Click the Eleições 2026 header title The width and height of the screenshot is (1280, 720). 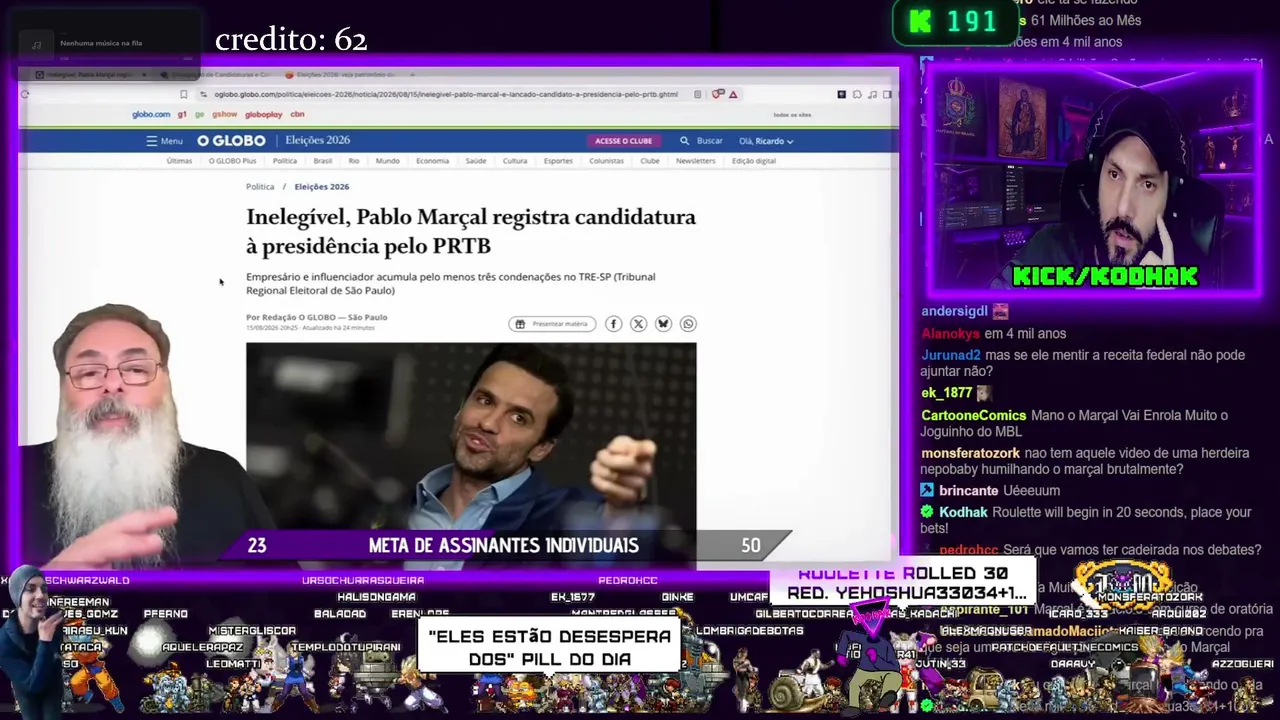point(318,141)
